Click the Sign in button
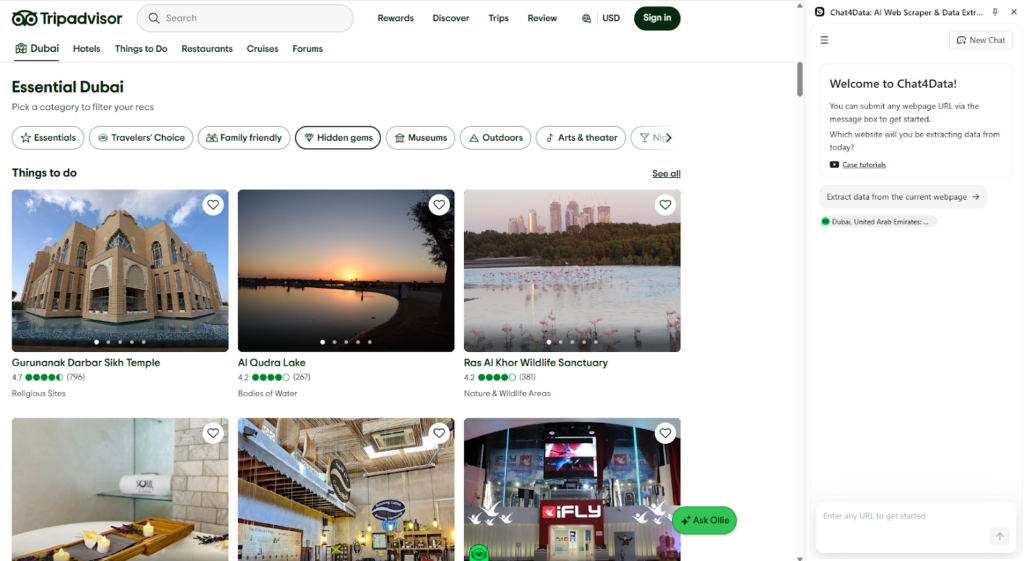The width and height of the screenshot is (1024, 561). (657, 18)
